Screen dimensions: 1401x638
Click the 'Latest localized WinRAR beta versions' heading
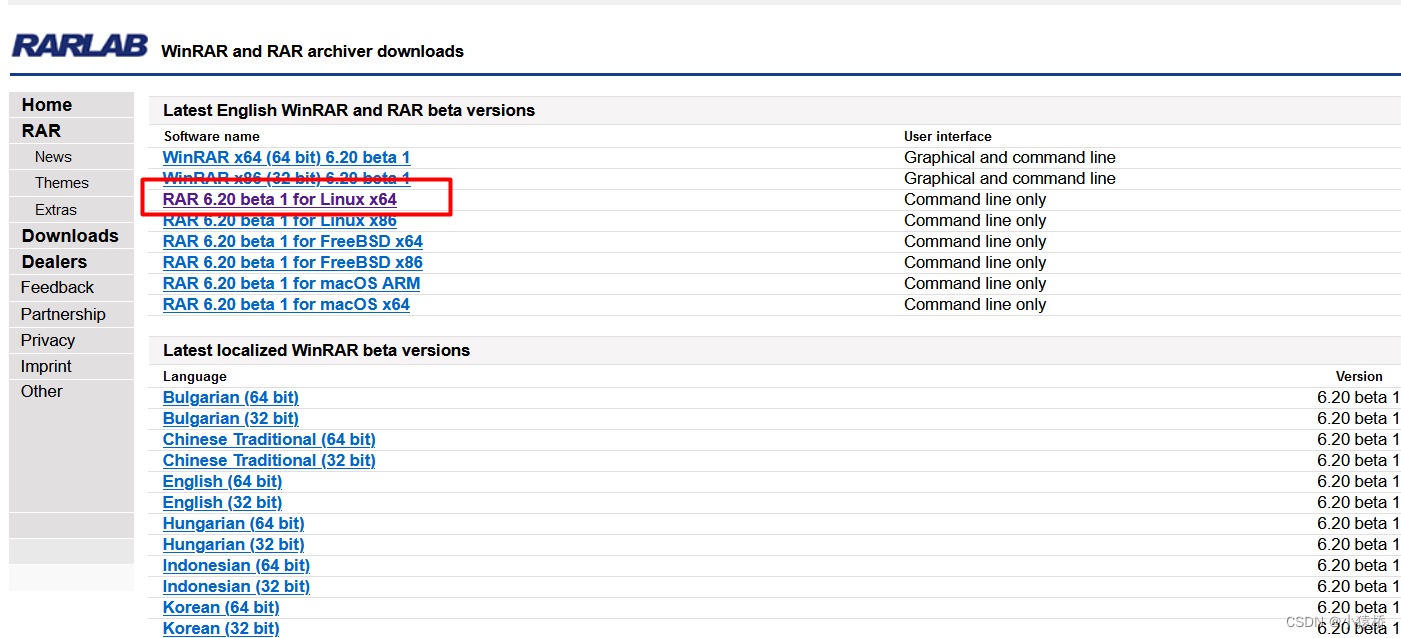click(x=316, y=351)
